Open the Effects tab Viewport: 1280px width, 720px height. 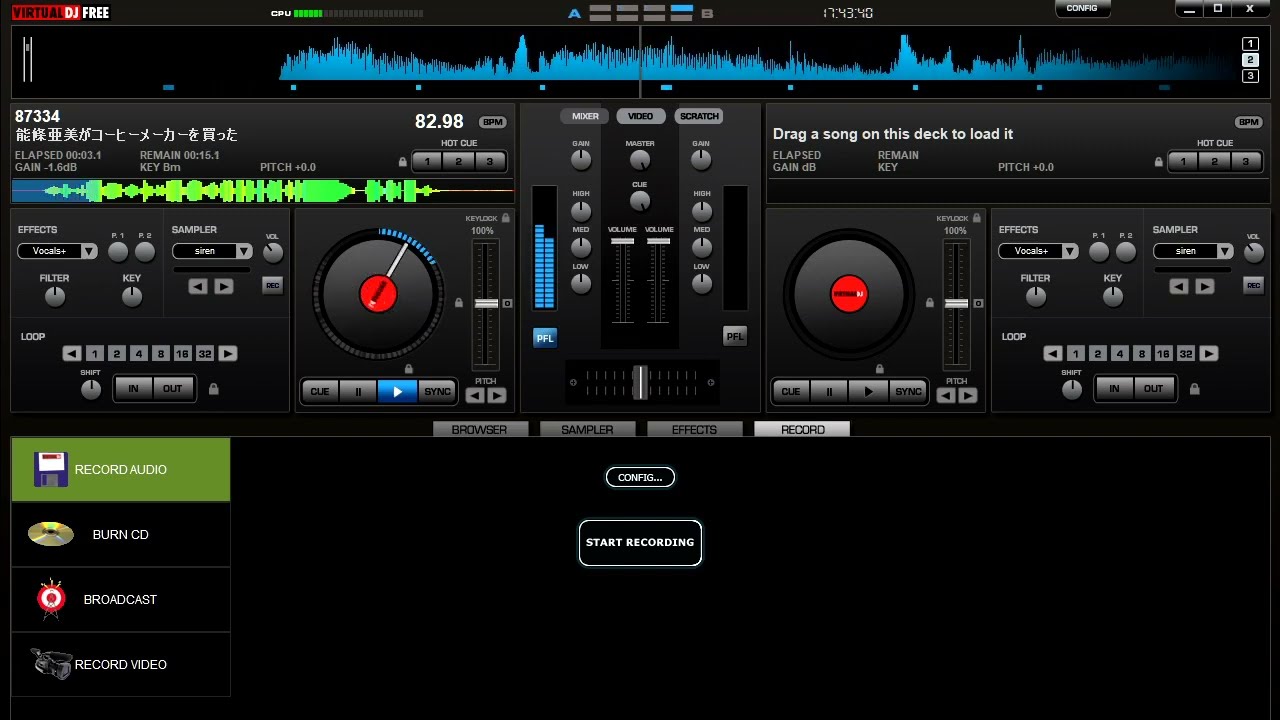point(694,430)
